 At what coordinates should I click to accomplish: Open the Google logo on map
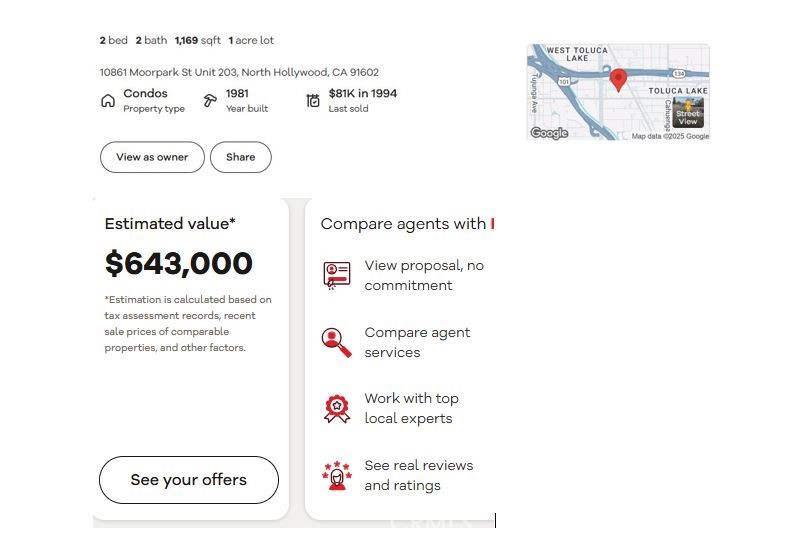coord(549,133)
